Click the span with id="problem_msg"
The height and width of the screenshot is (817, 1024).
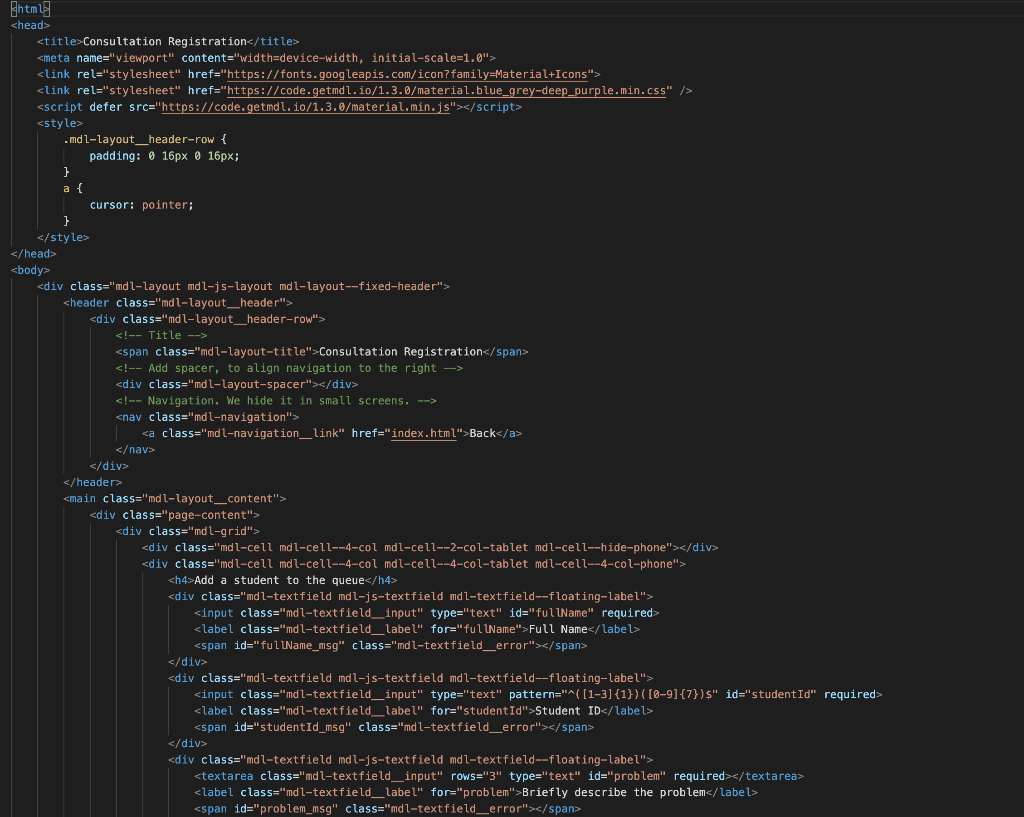pos(387,809)
